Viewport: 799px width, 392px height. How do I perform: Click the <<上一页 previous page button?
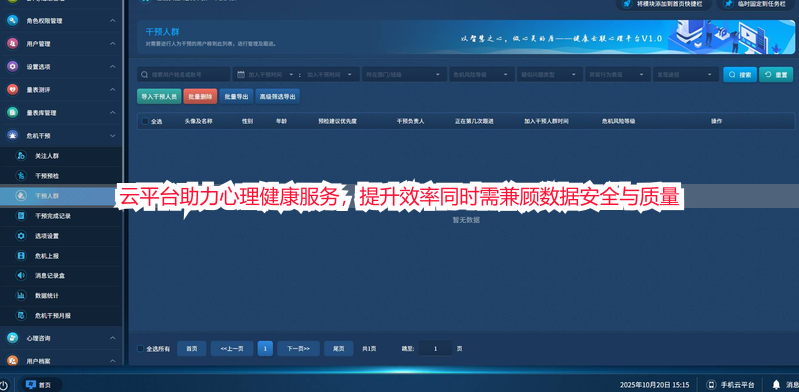232,349
